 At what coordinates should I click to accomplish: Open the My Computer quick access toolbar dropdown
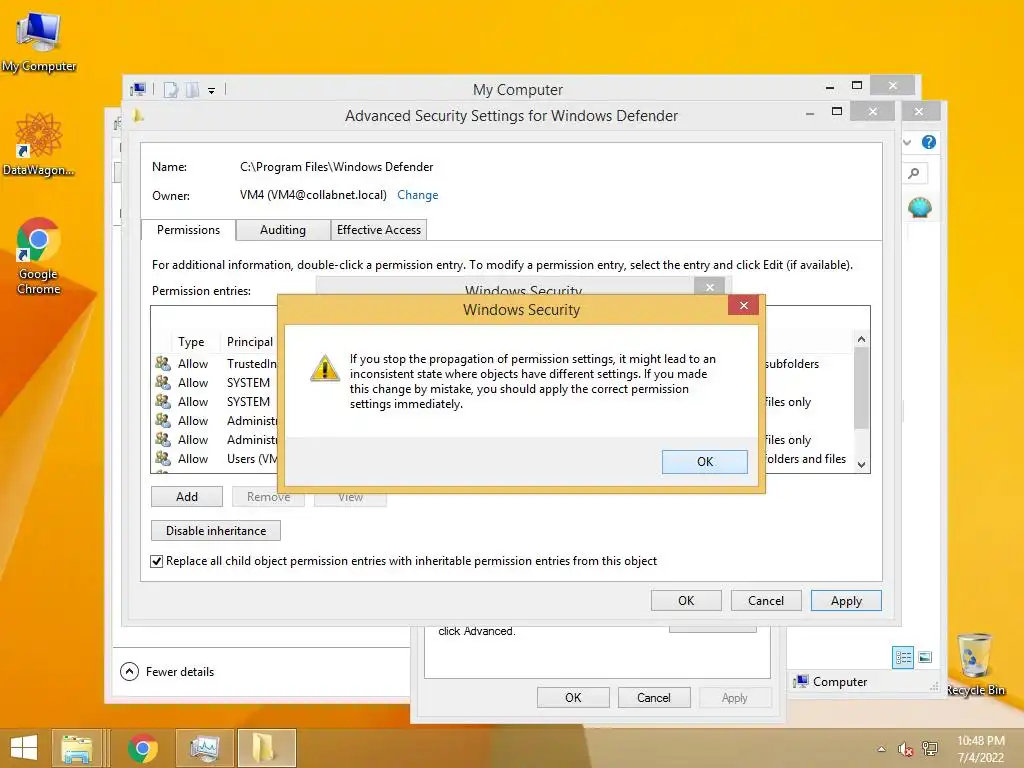tap(212, 91)
